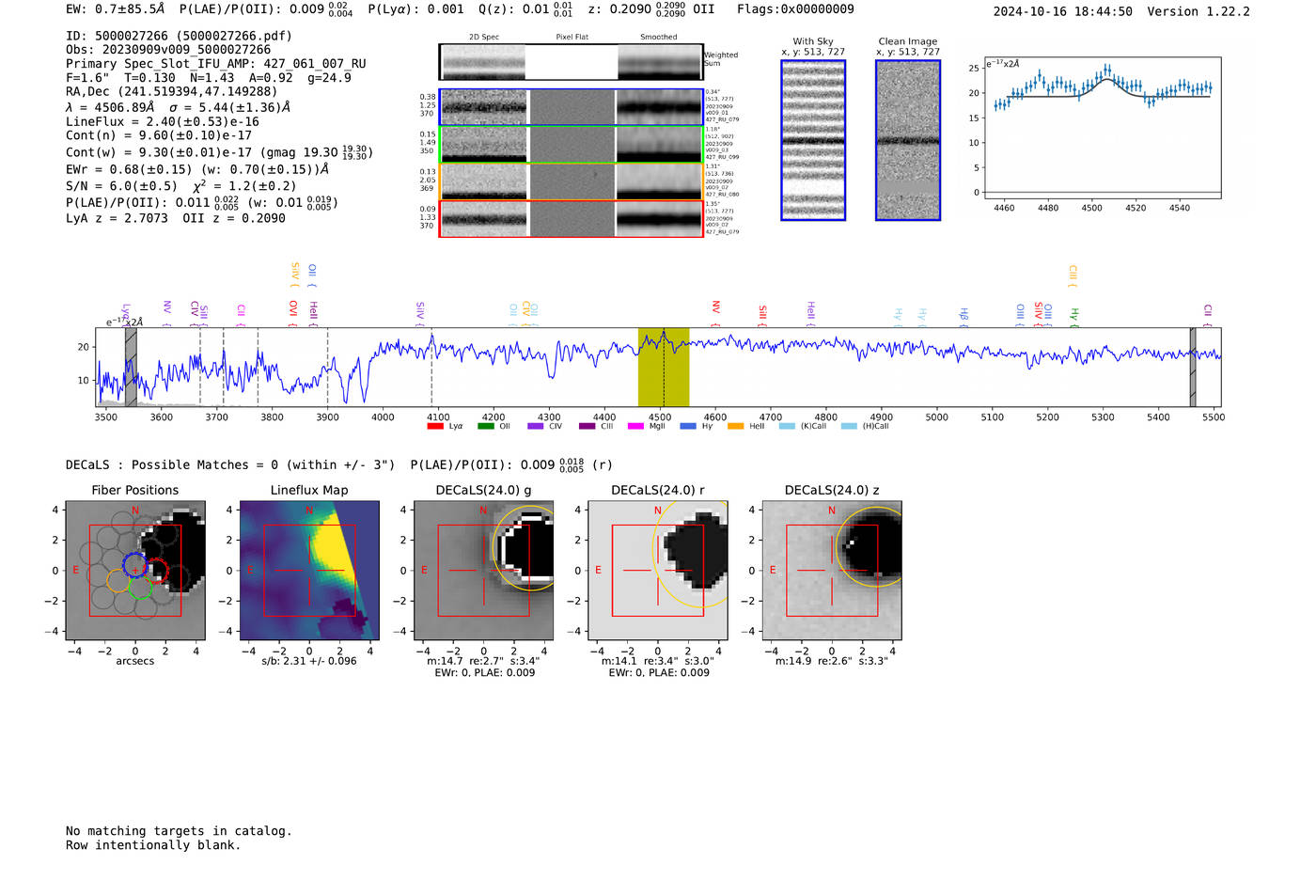Open the DECaLS(24.0) g image
This screenshot has height=896, width=1316.
(x=484, y=570)
